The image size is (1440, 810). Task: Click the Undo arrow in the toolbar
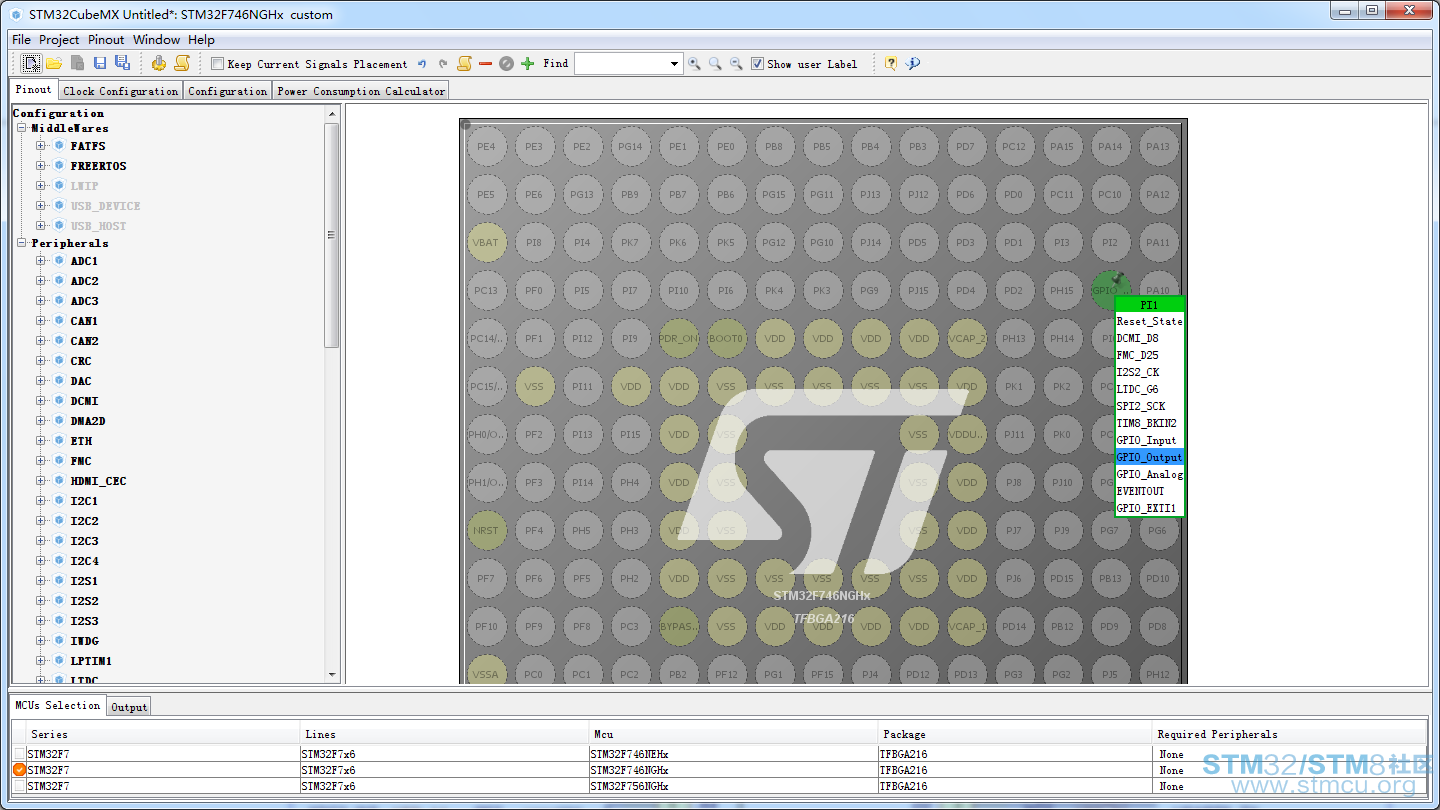(422, 64)
